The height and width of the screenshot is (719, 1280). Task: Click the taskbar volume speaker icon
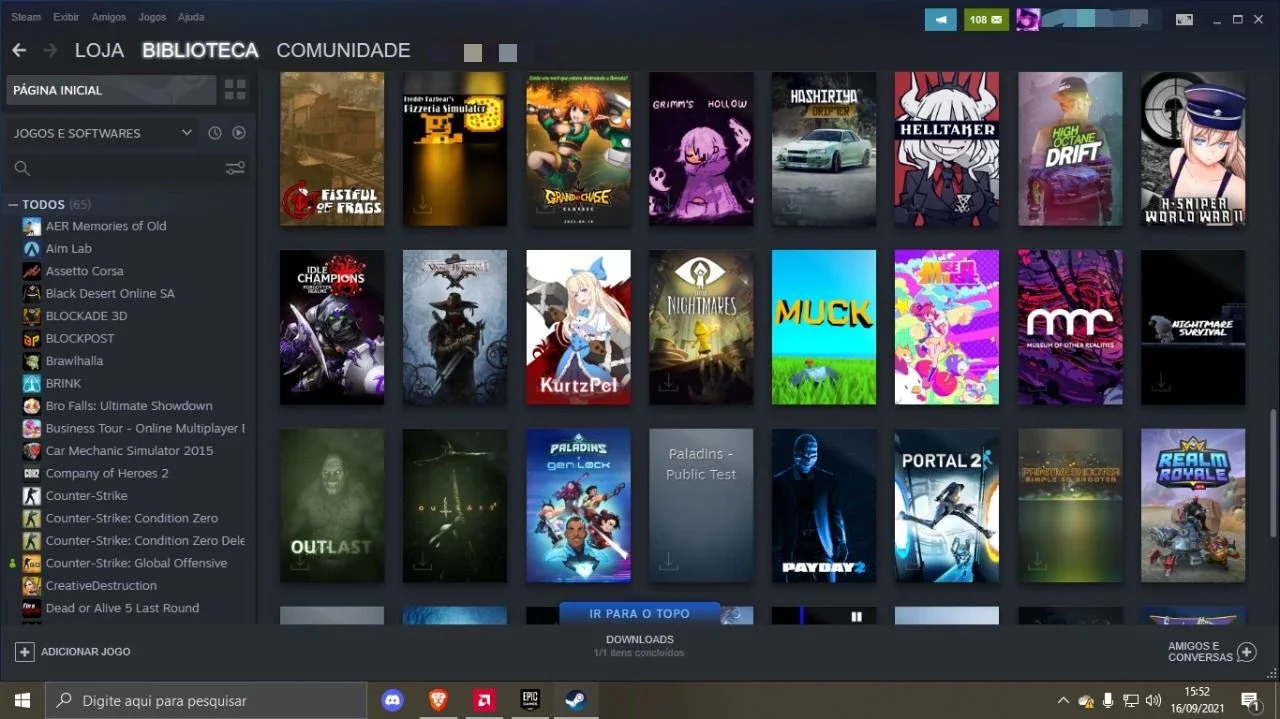(1154, 701)
